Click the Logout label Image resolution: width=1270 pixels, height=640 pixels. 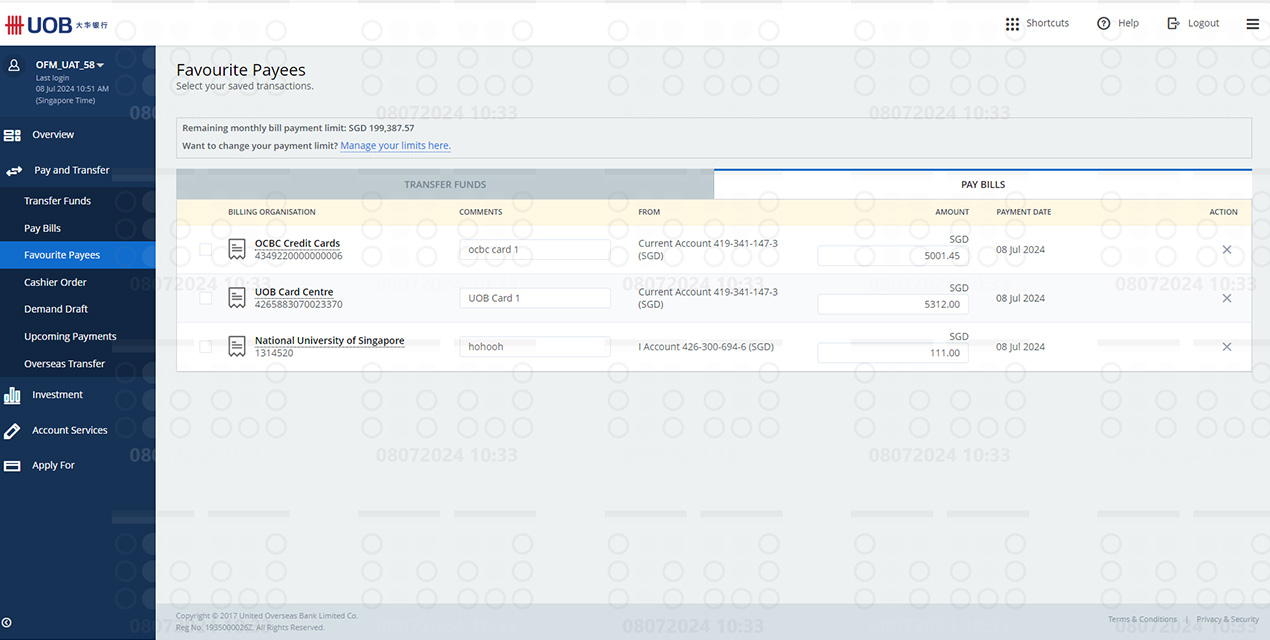tap(1203, 24)
